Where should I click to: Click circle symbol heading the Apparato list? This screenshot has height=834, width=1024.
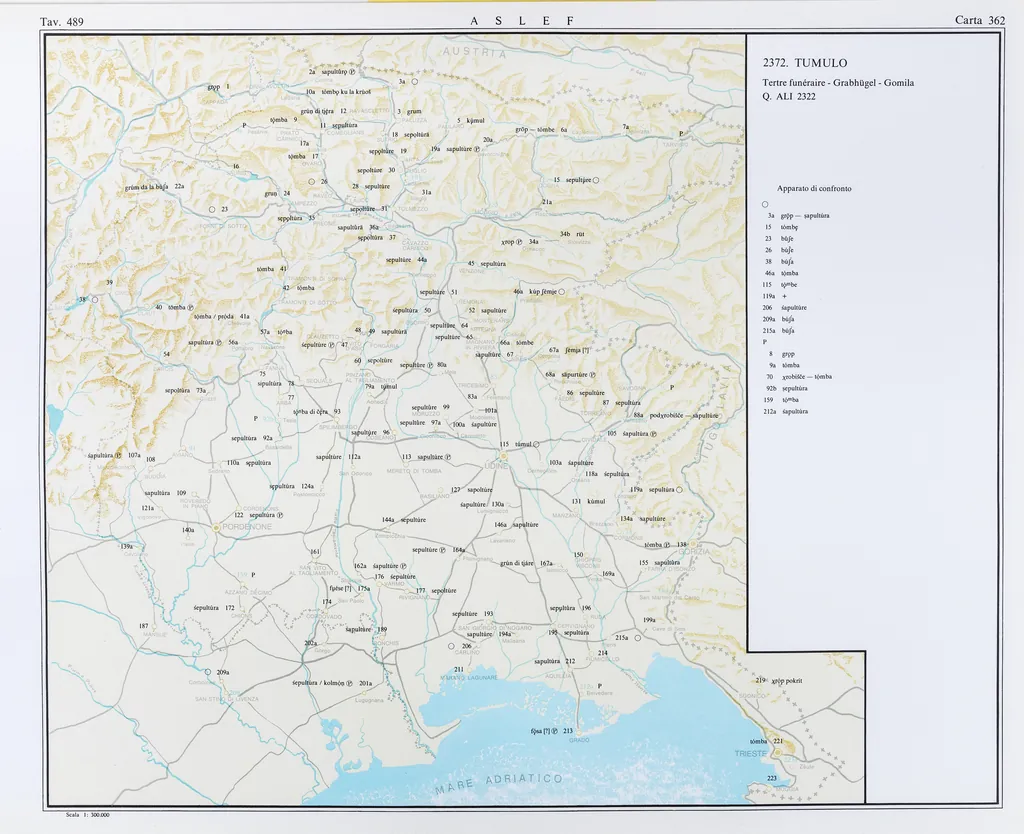764,204
